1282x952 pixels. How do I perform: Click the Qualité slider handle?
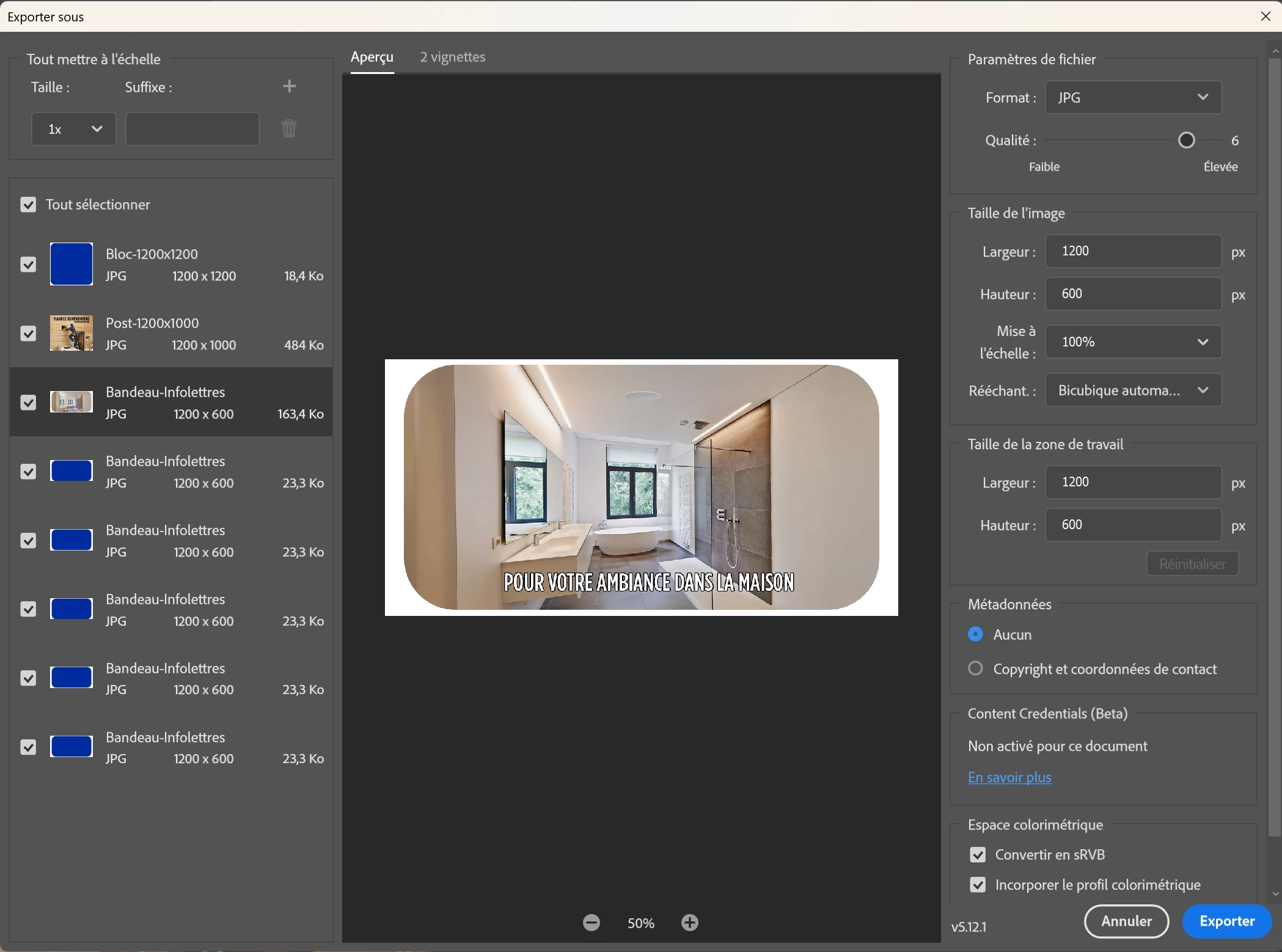click(1186, 141)
